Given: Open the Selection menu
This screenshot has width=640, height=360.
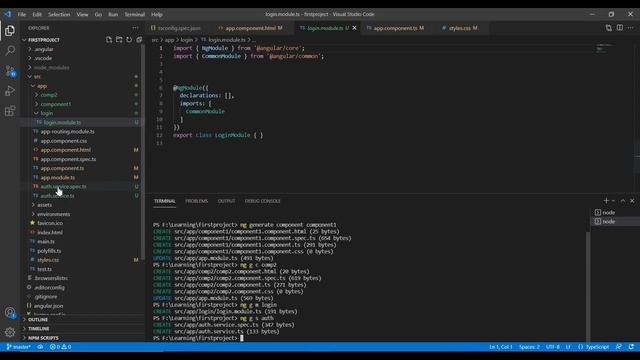Looking at the screenshot, I should point(59,14).
